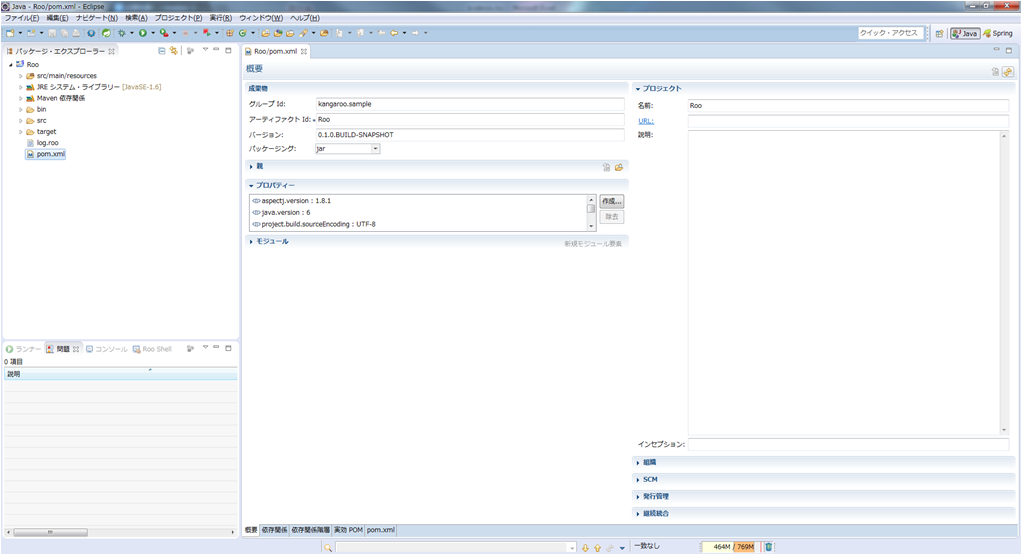Click the Create (作成...) property button
1022x555 pixels.
(x=611, y=201)
